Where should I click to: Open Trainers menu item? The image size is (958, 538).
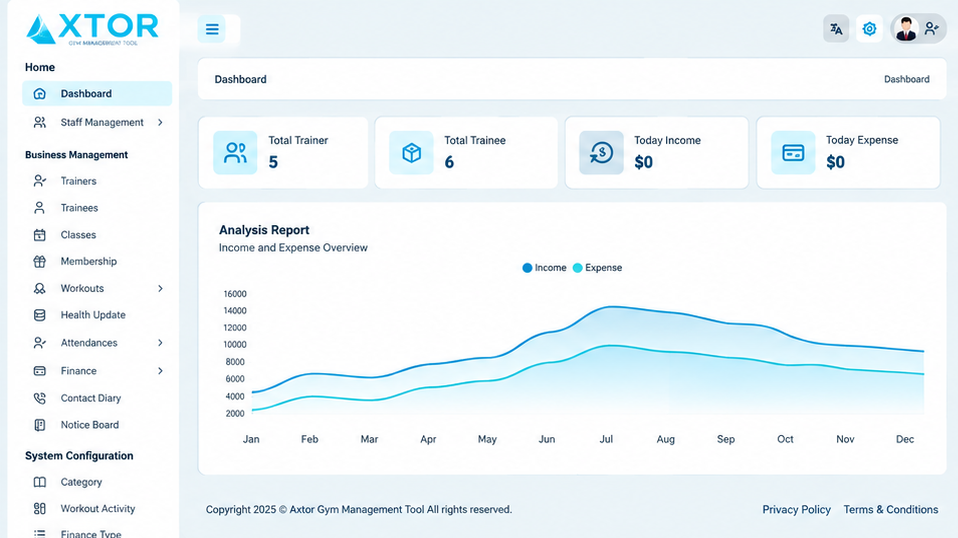78,181
